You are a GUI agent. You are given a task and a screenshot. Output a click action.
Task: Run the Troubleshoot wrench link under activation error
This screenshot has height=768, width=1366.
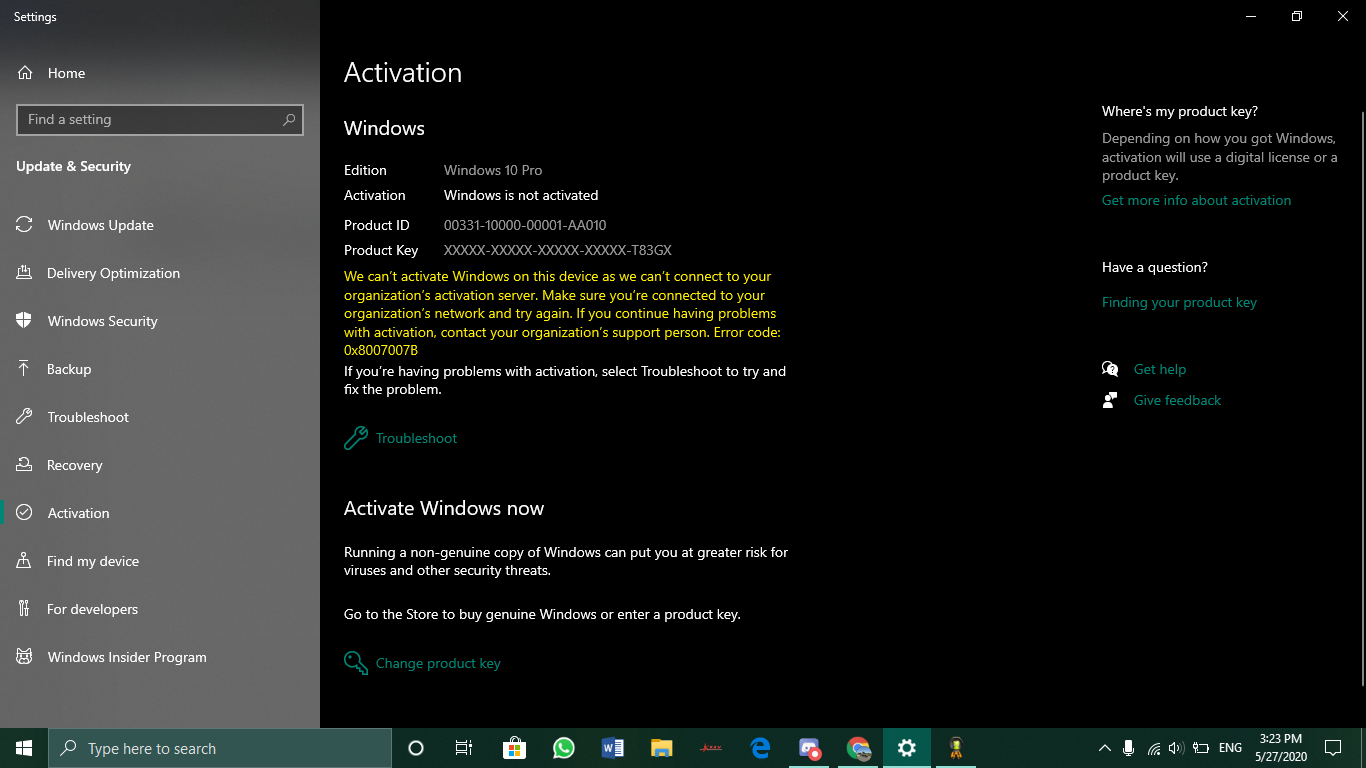click(401, 438)
